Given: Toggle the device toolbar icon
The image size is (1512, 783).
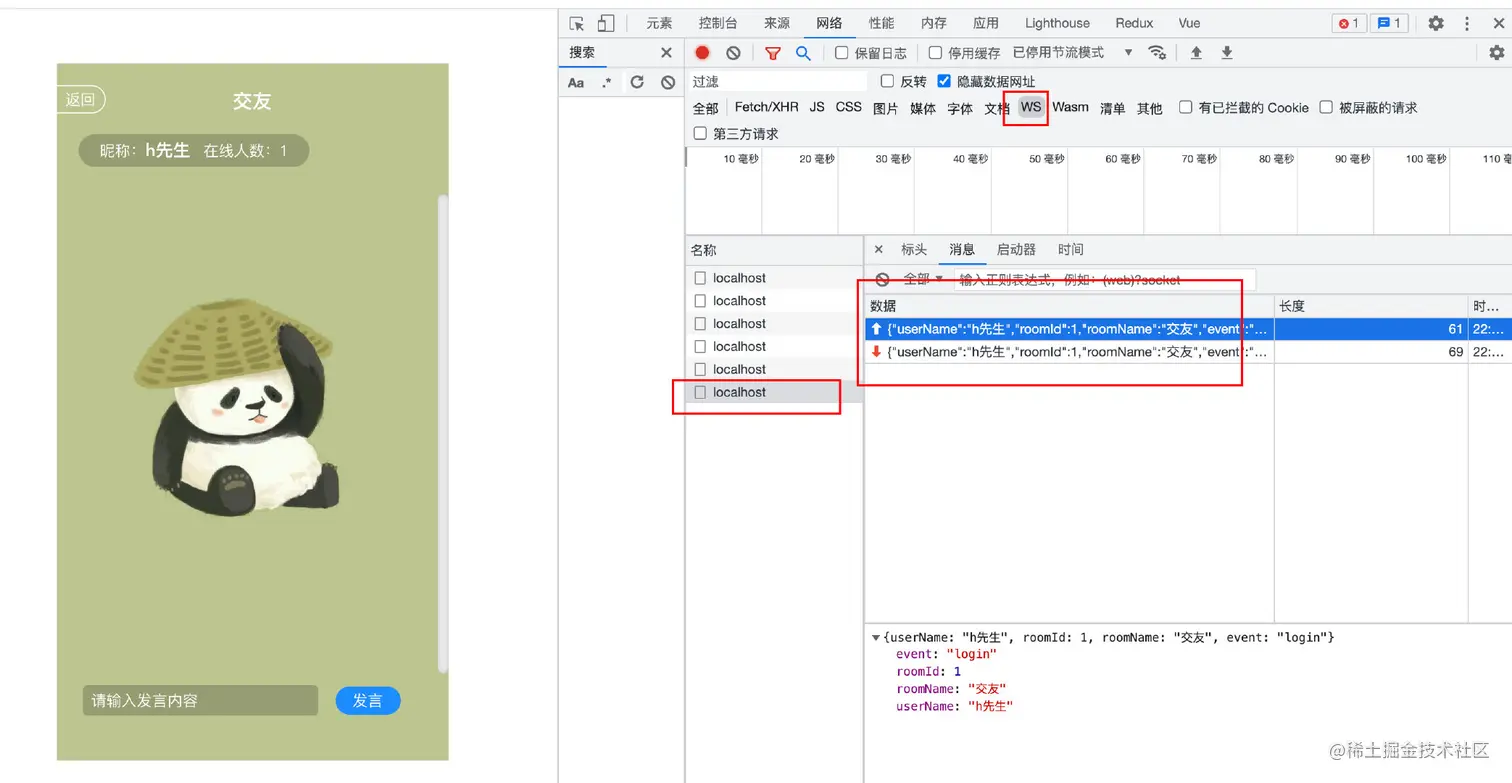Looking at the screenshot, I should pyautogui.click(x=606, y=23).
